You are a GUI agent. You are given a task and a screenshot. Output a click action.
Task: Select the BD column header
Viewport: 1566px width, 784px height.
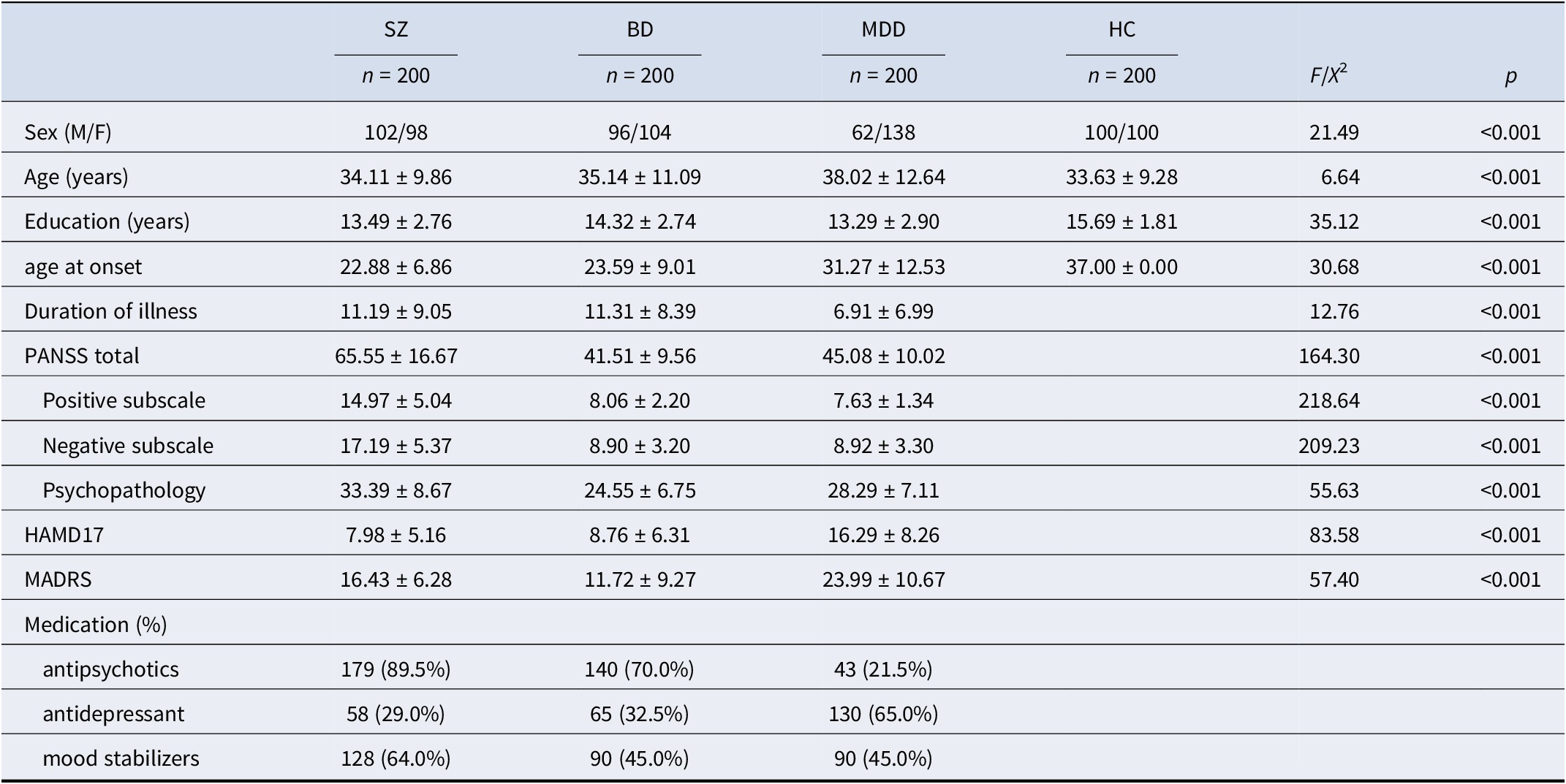pyautogui.click(x=640, y=29)
